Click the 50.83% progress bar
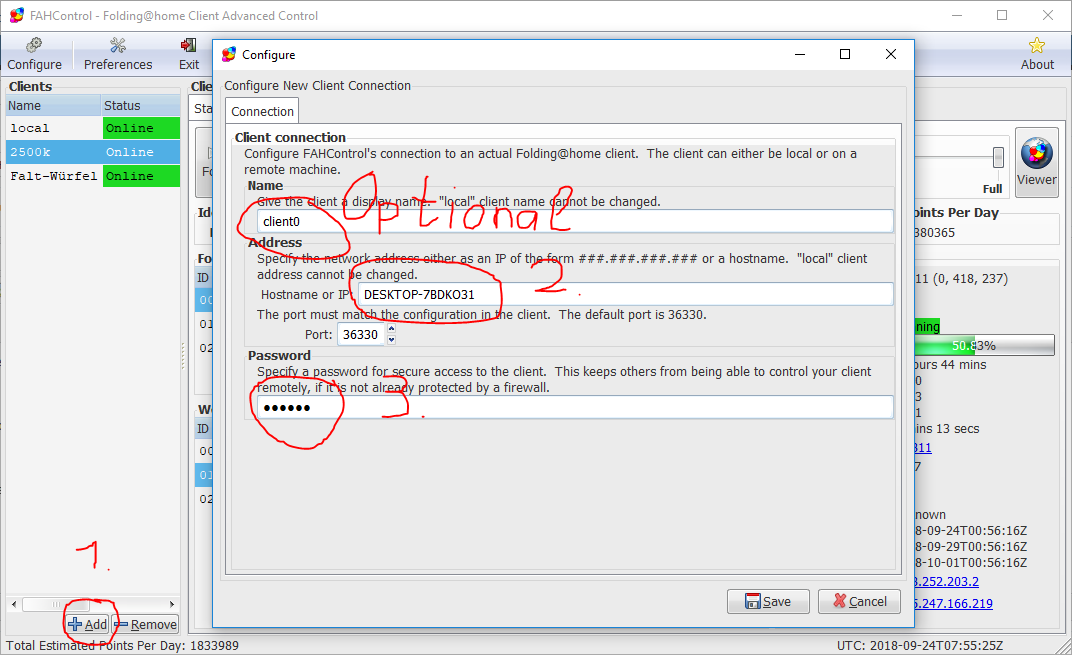Image resolution: width=1072 pixels, height=655 pixels. click(984, 345)
